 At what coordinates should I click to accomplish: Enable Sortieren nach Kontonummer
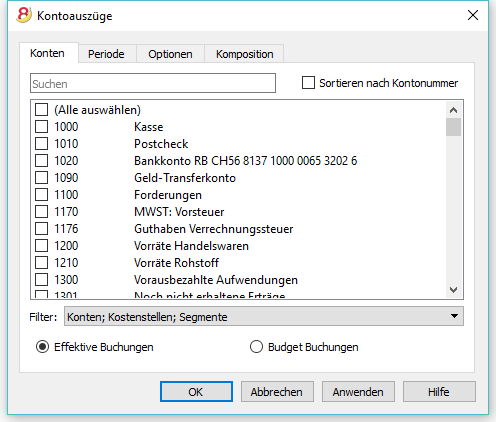tap(308, 83)
